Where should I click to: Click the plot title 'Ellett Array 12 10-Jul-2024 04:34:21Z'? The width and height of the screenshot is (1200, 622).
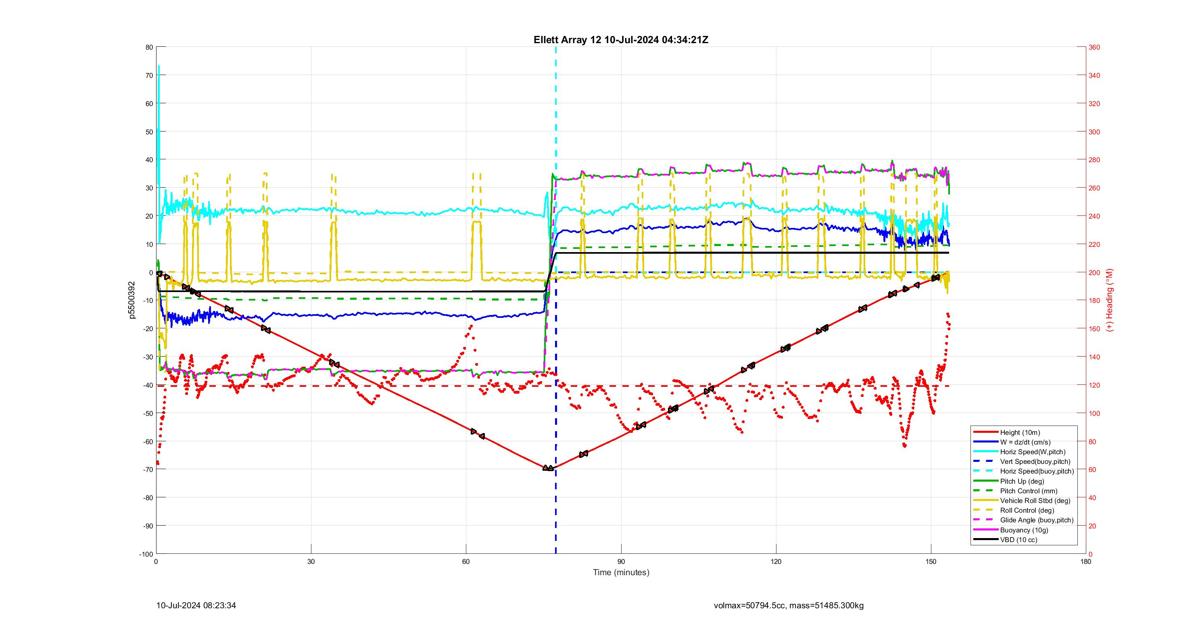(x=621, y=39)
